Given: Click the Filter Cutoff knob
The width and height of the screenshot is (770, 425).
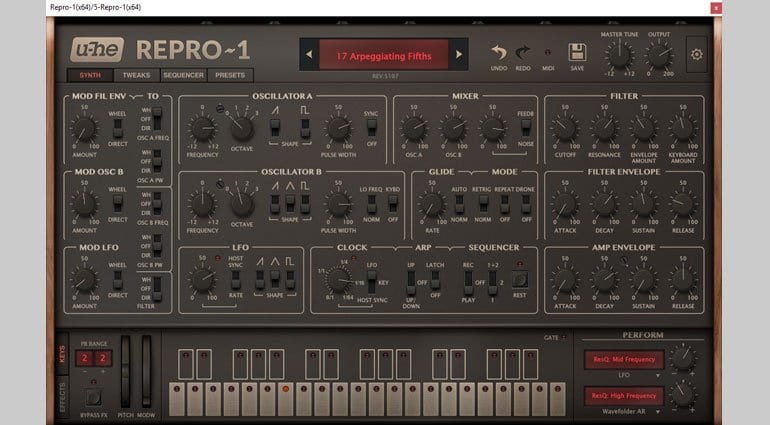Looking at the screenshot, I should [x=565, y=129].
